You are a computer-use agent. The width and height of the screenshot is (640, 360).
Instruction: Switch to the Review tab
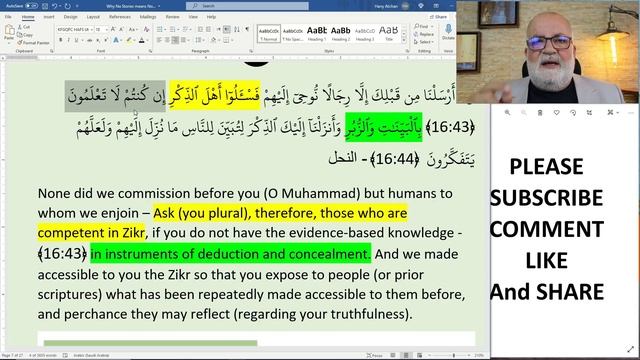(x=172, y=17)
